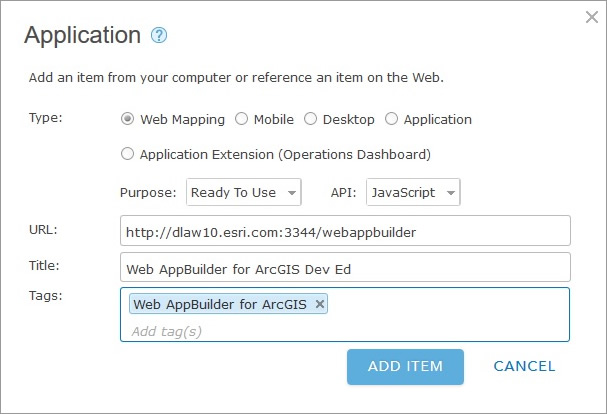This screenshot has width=607, height=414.
Task: Select Application Extension (Operations Dashboard) option
Action: [x=127, y=154]
